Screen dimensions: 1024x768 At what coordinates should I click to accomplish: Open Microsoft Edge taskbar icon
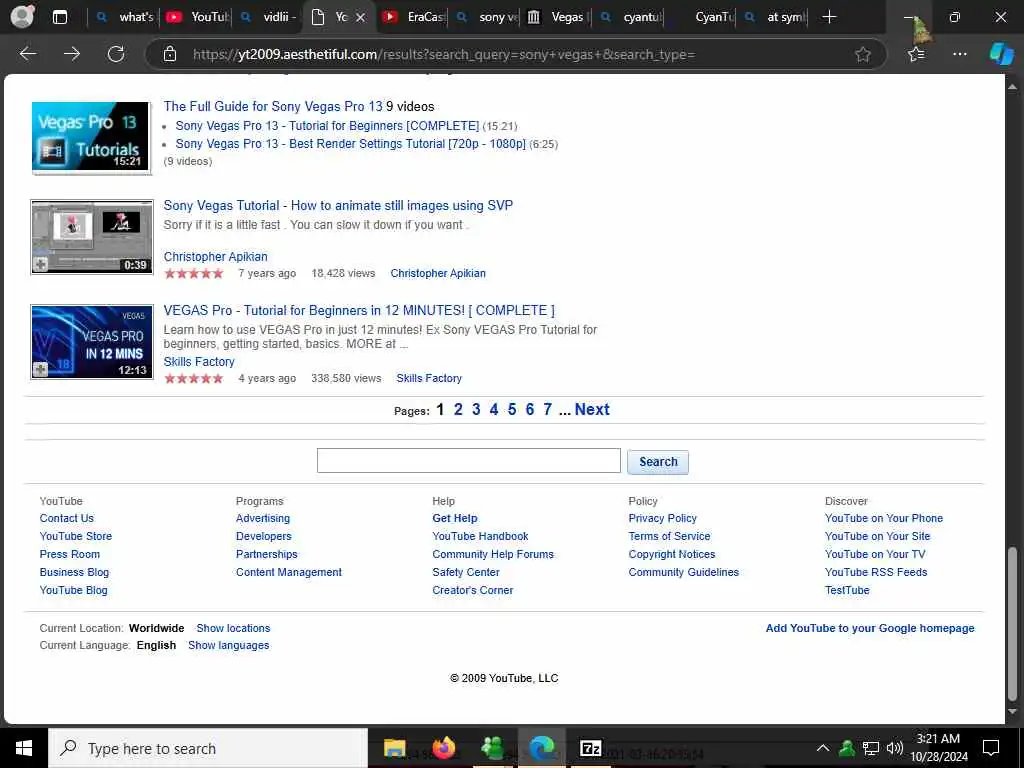541,748
